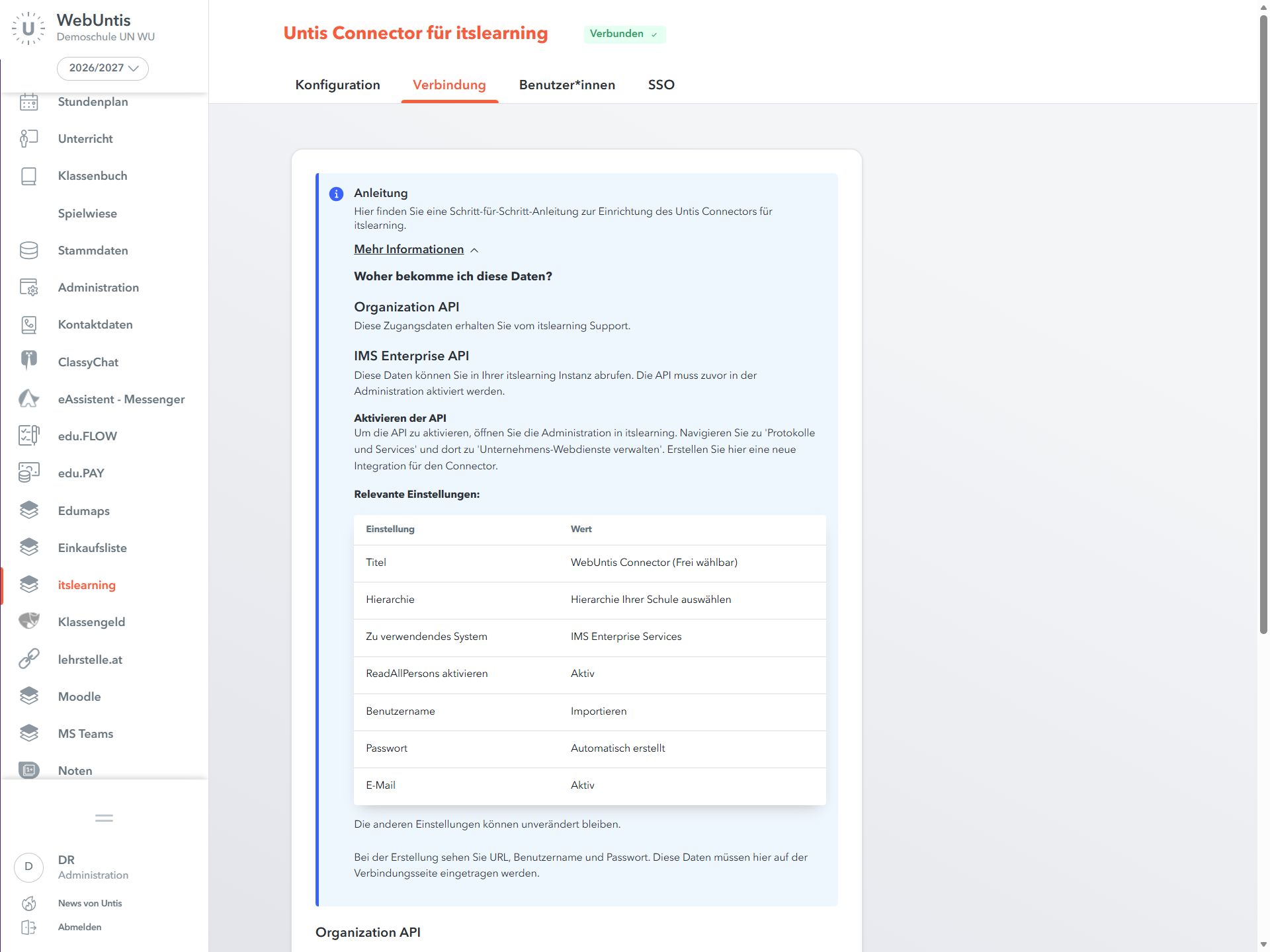The height and width of the screenshot is (952, 1270).
Task: Open the edu.PAY icon
Action: [x=29, y=473]
